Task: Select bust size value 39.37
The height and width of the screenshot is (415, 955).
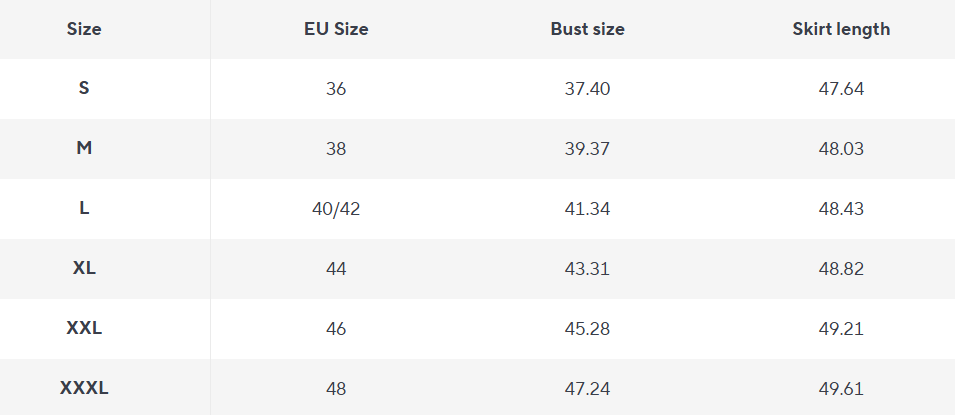Action: pyautogui.click(x=587, y=149)
